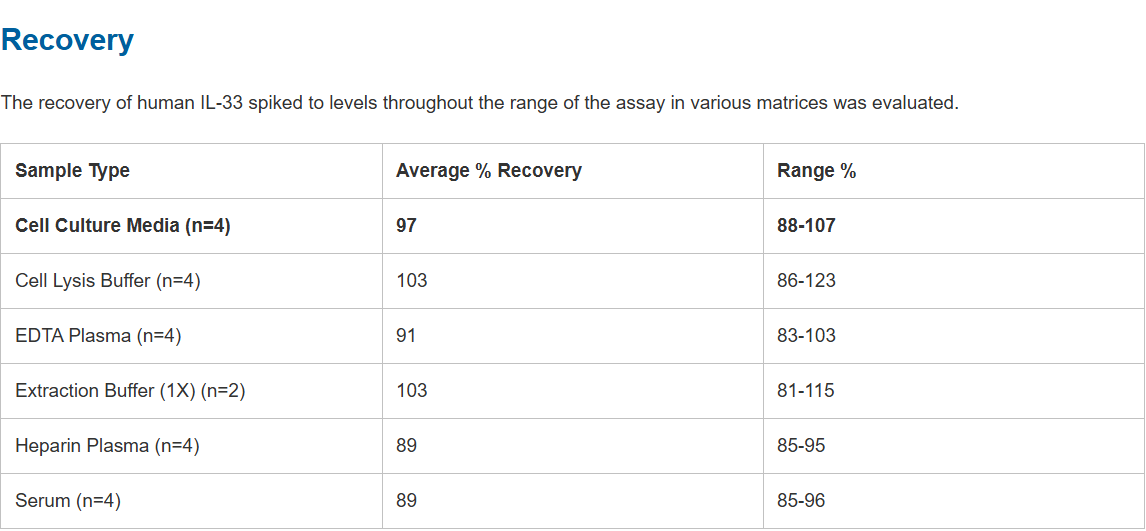The image size is (1146, 531).
Task: Select the Average % Recovery column header
Action: point(488,171)
